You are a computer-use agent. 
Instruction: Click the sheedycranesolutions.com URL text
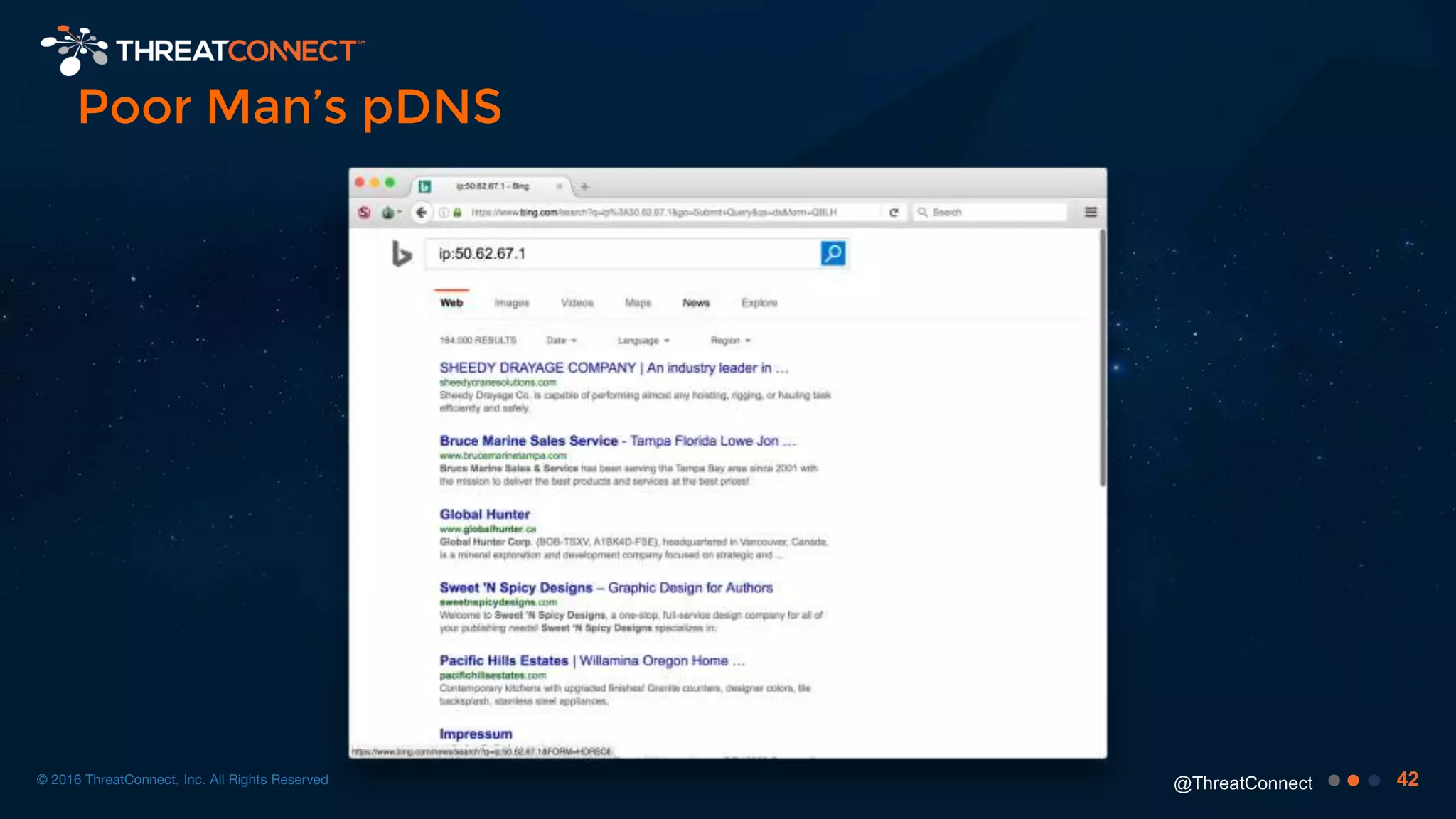pyautogui.click(x=498, y=382)
